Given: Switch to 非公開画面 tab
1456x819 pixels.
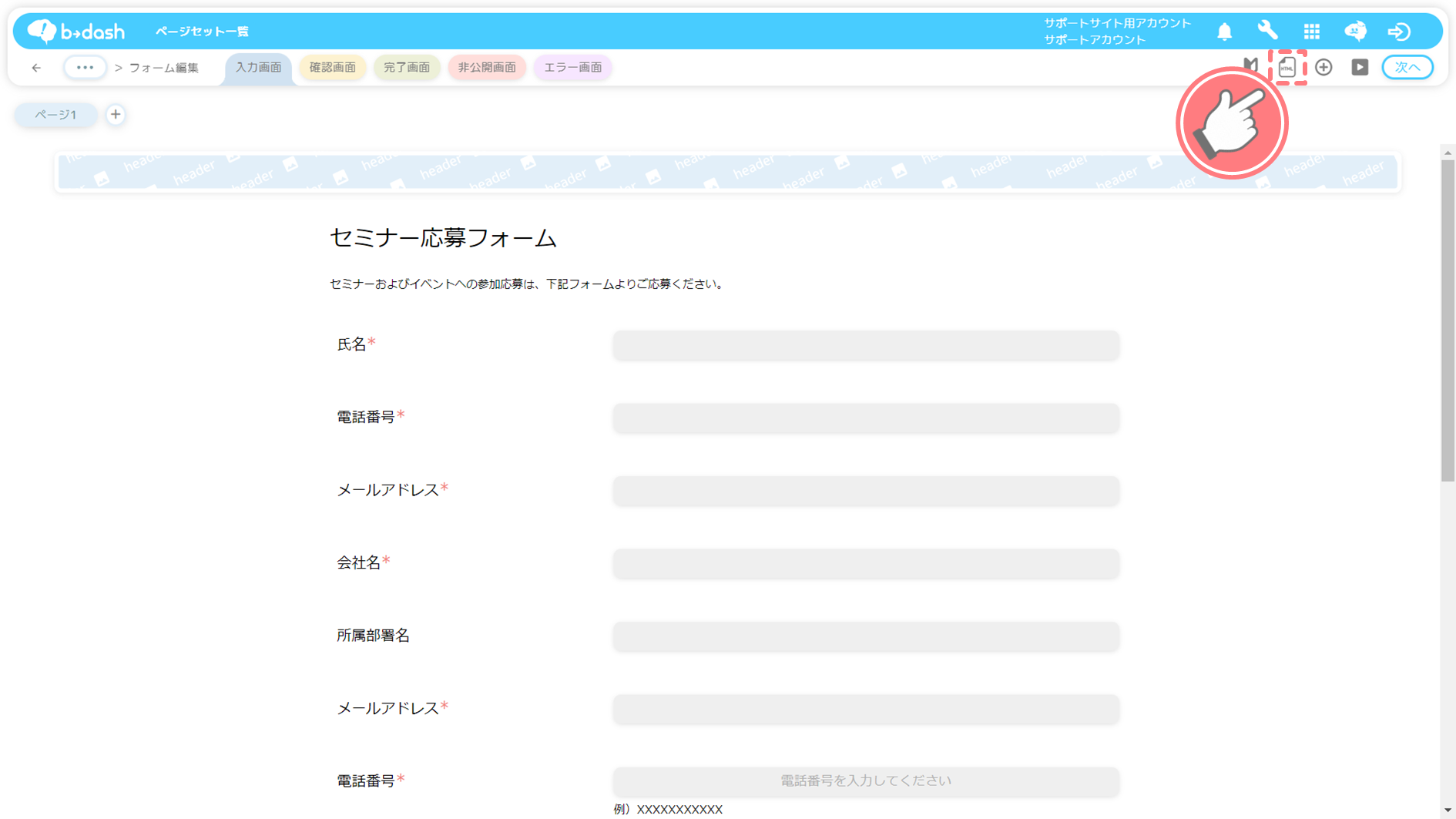Looking at the screenshot, I should 487,68.
